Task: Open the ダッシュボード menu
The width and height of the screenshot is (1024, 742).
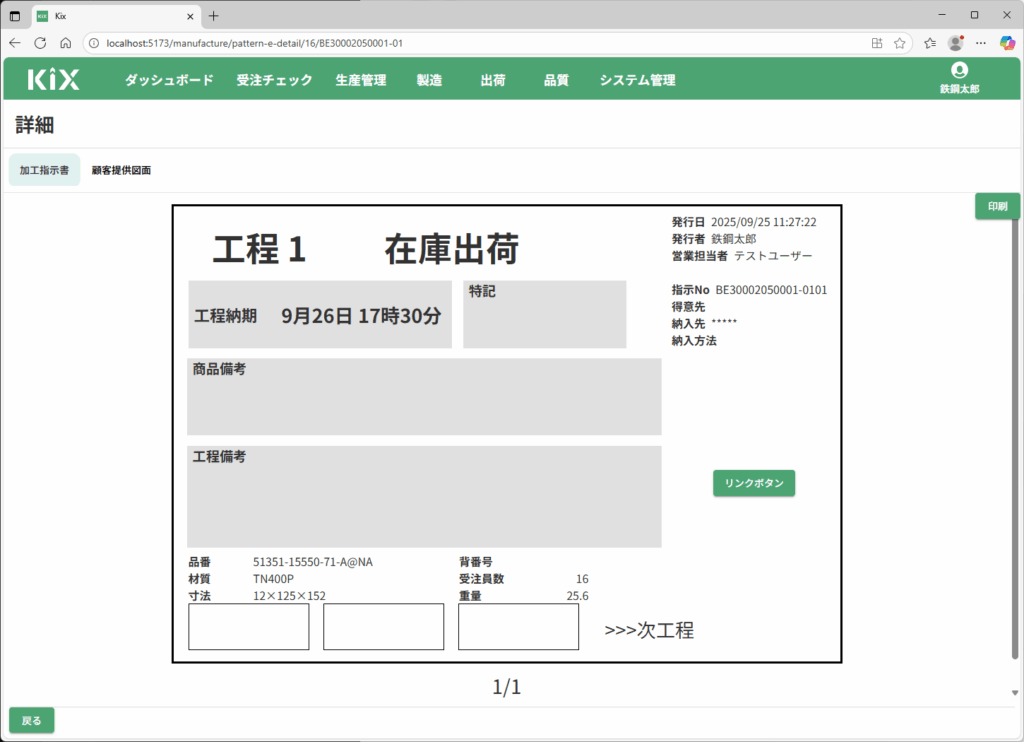Action: point(169,80)
